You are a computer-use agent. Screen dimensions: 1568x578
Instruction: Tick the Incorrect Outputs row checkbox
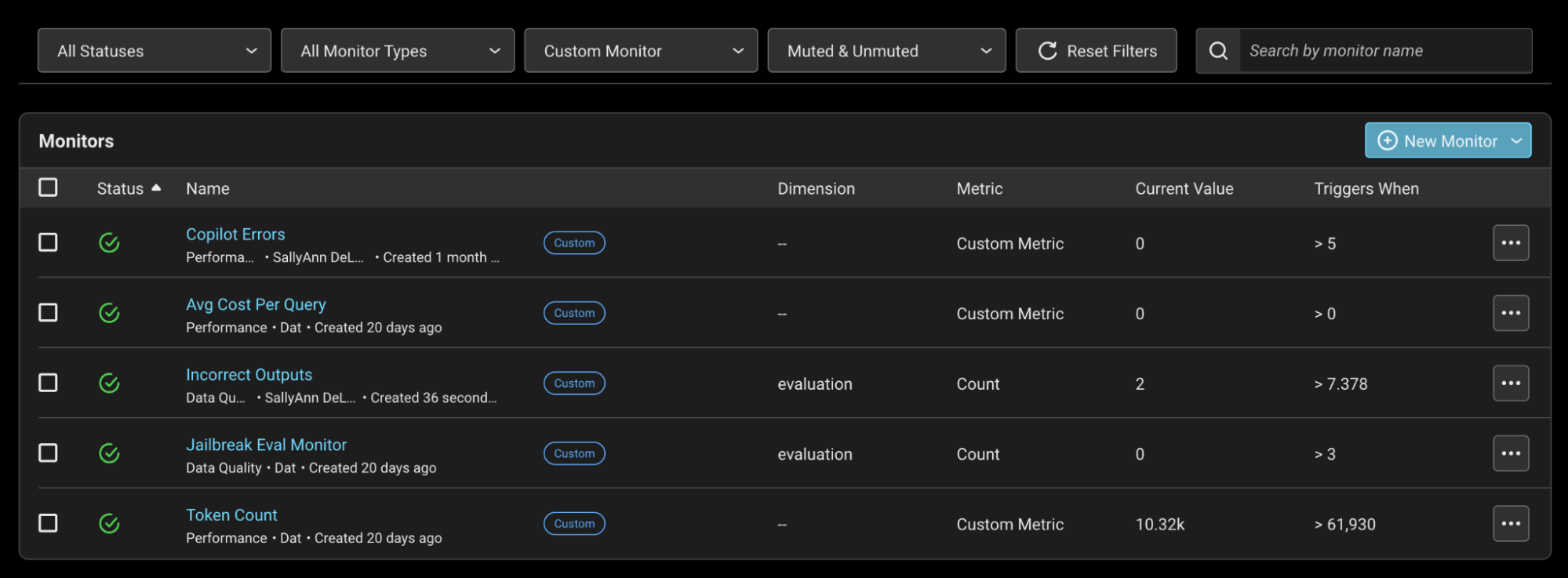[x=48, y=383]
